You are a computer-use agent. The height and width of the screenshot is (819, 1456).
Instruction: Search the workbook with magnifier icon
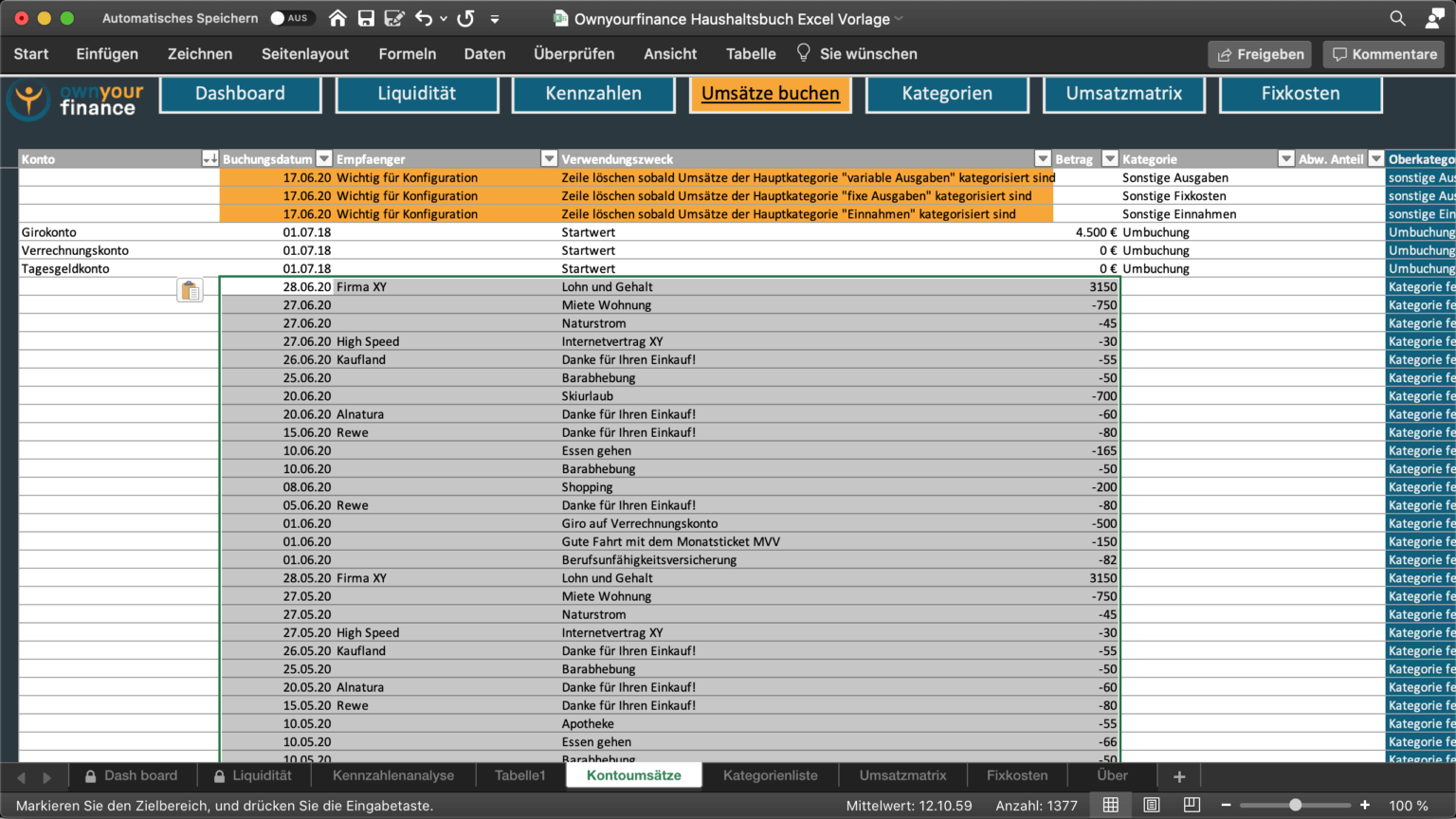1397,18
